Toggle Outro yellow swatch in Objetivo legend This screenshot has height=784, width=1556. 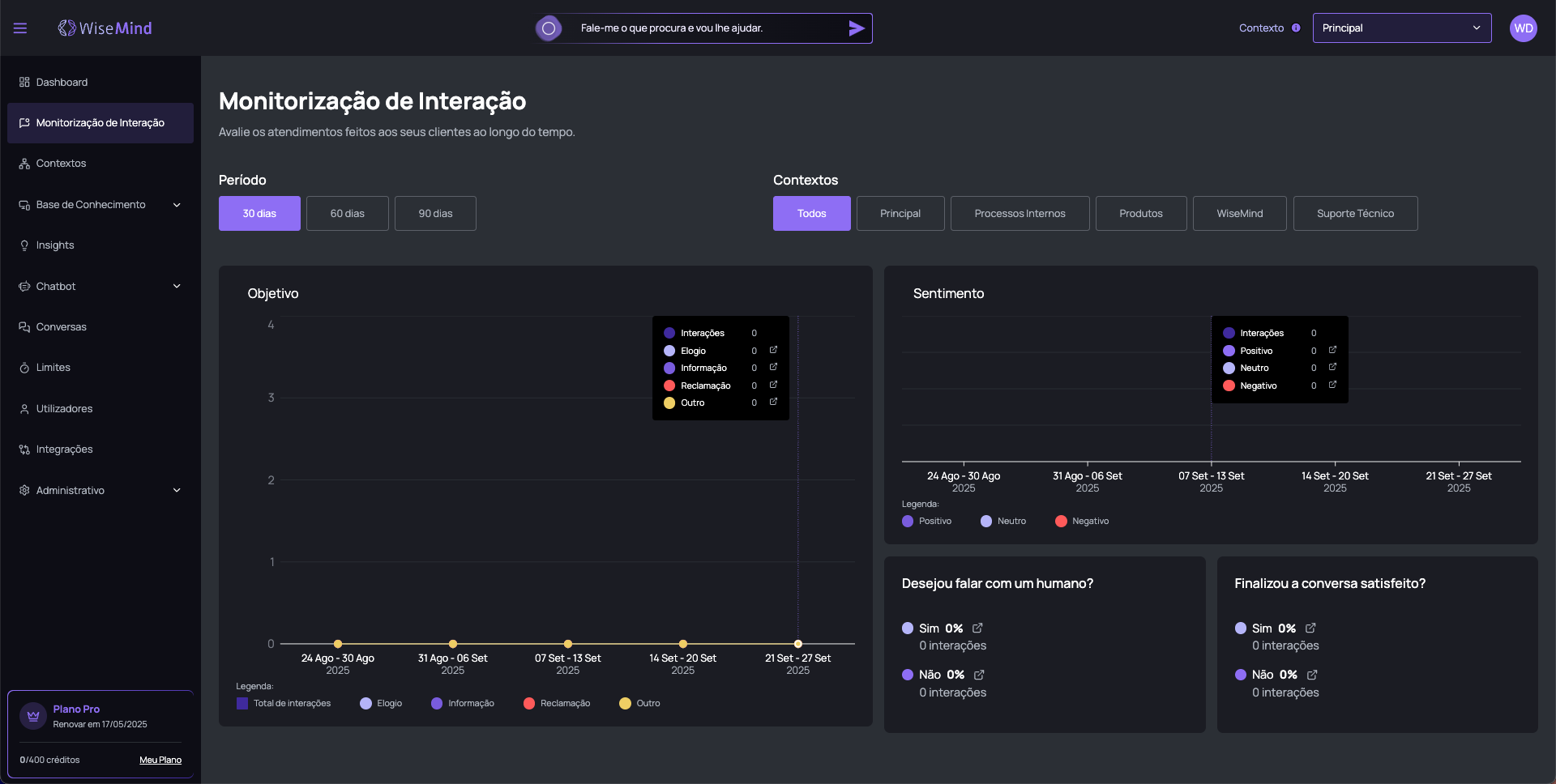pyautogui.click(x=625, y=704)
